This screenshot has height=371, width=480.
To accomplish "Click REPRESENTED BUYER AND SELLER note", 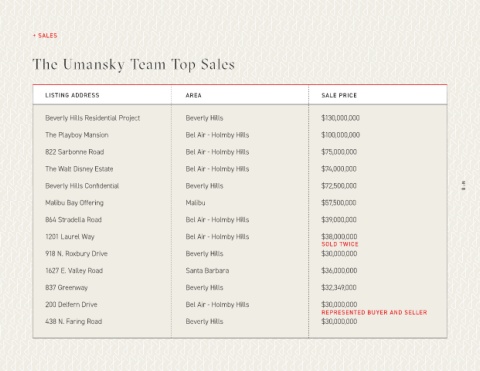I will point(374,313).
